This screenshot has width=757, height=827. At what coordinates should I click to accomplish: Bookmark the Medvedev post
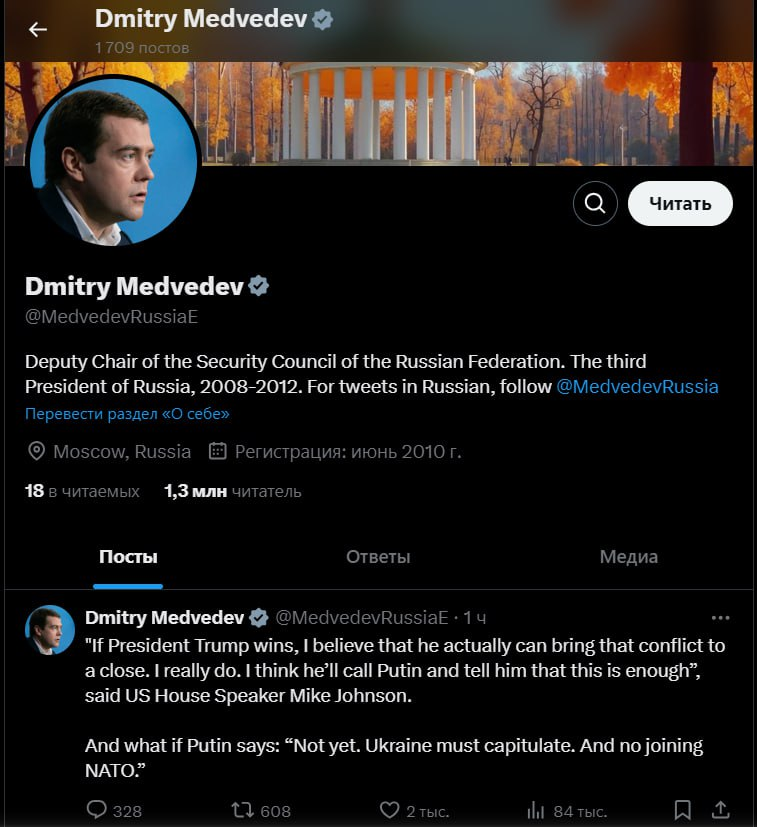coord(682,809)
